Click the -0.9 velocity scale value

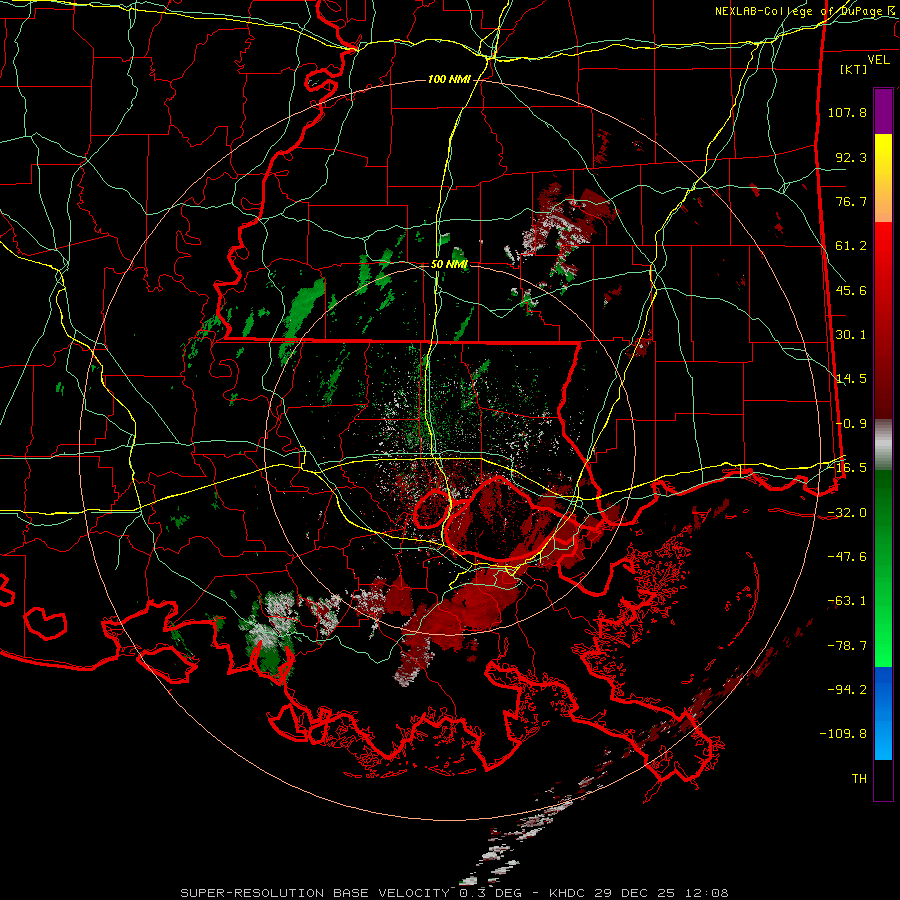pyautogui.click(x=851, y=424)
